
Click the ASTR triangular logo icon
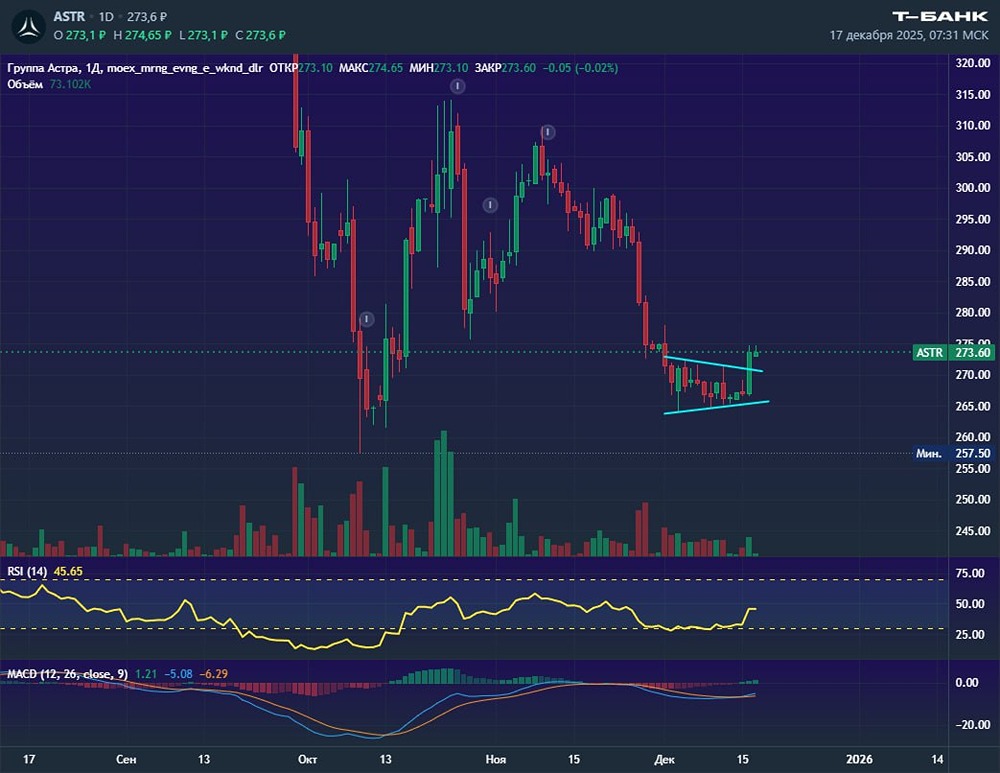28,27
